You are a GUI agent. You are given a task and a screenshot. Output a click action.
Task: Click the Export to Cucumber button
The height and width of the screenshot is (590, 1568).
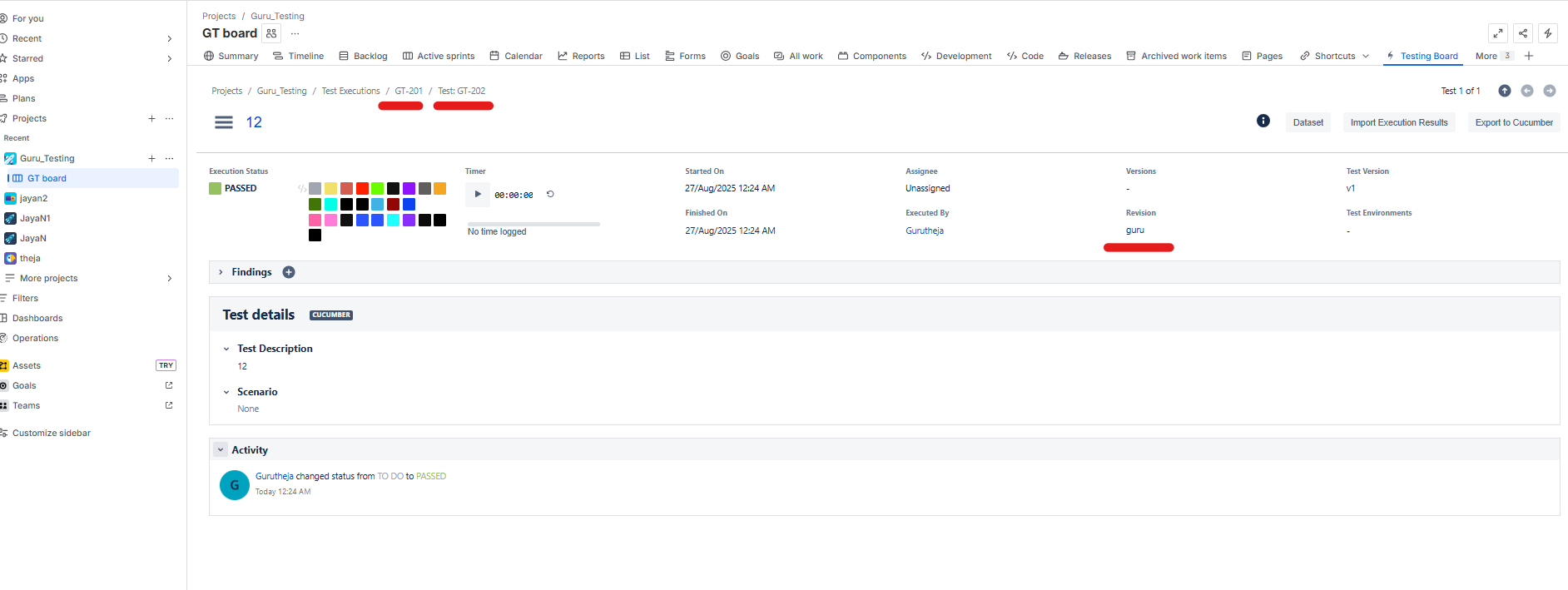tap(1513, 122)
